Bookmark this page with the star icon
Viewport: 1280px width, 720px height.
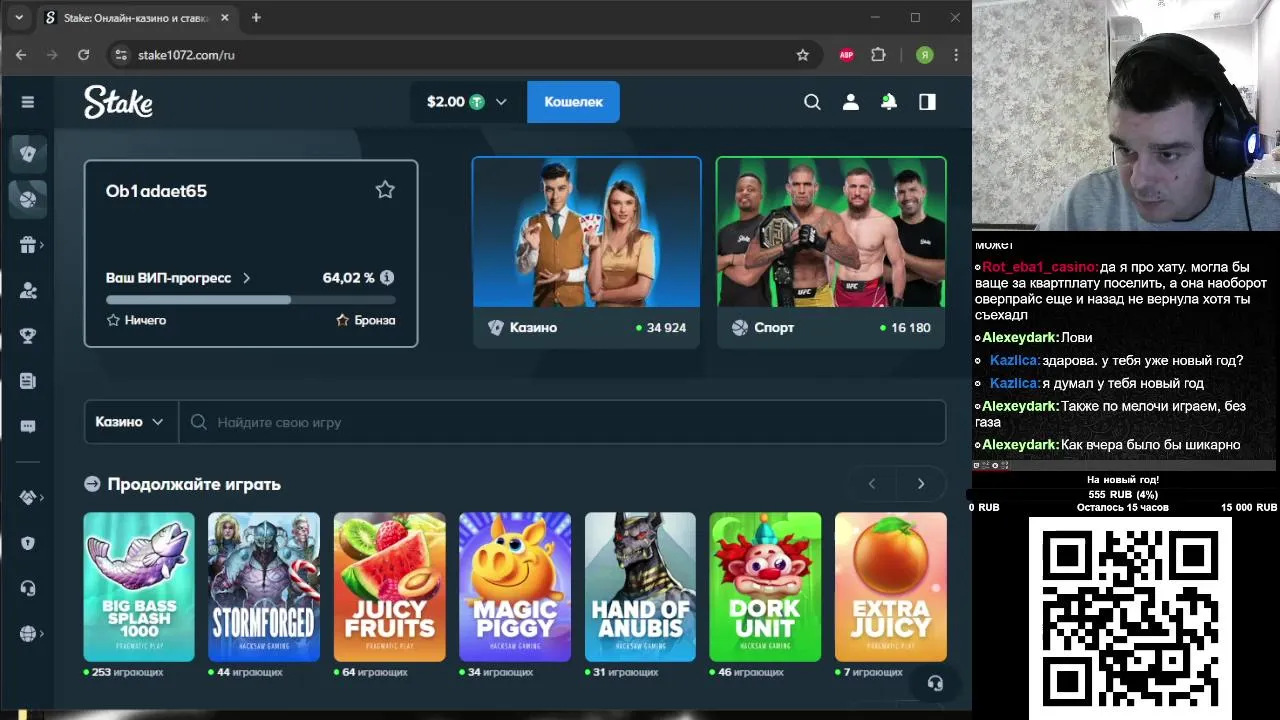point(802,55)
